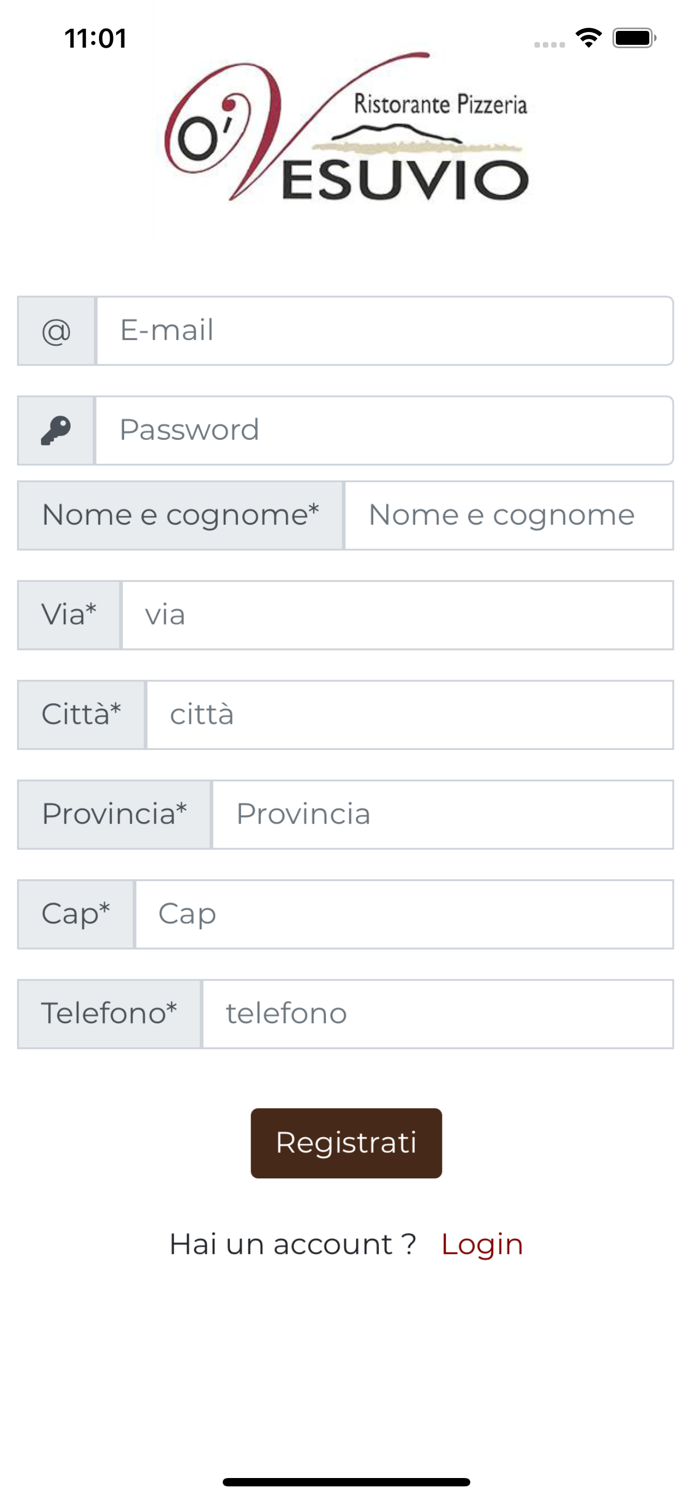Select the Provincia input field

tap(442, 815)
